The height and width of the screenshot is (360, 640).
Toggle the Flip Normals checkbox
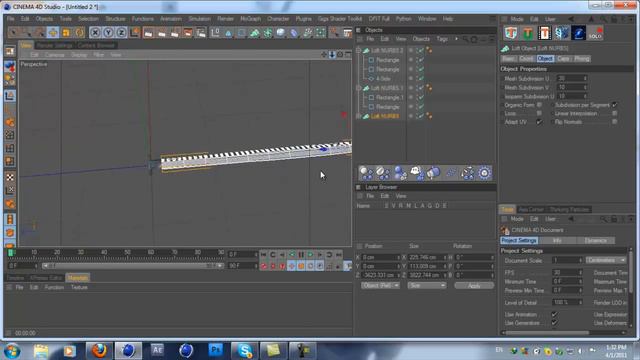(615, 122)
